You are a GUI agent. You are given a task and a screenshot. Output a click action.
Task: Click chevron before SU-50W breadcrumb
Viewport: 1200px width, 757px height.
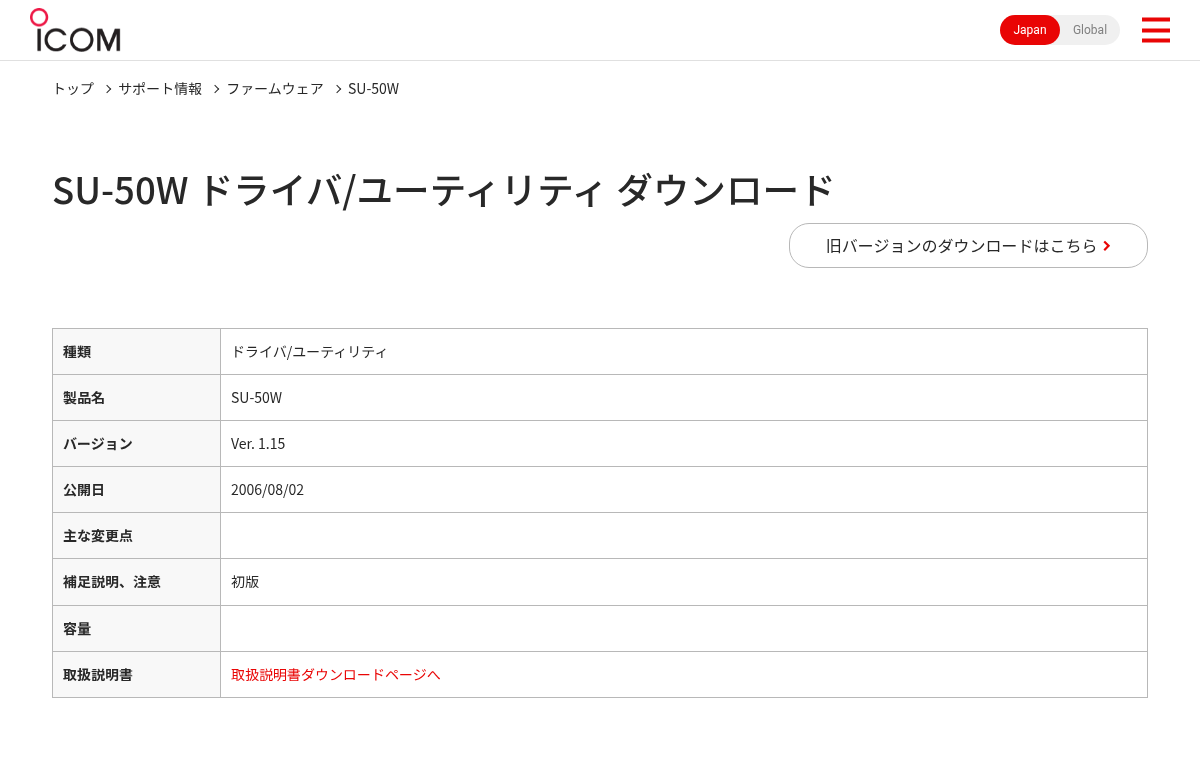point(338,89)
